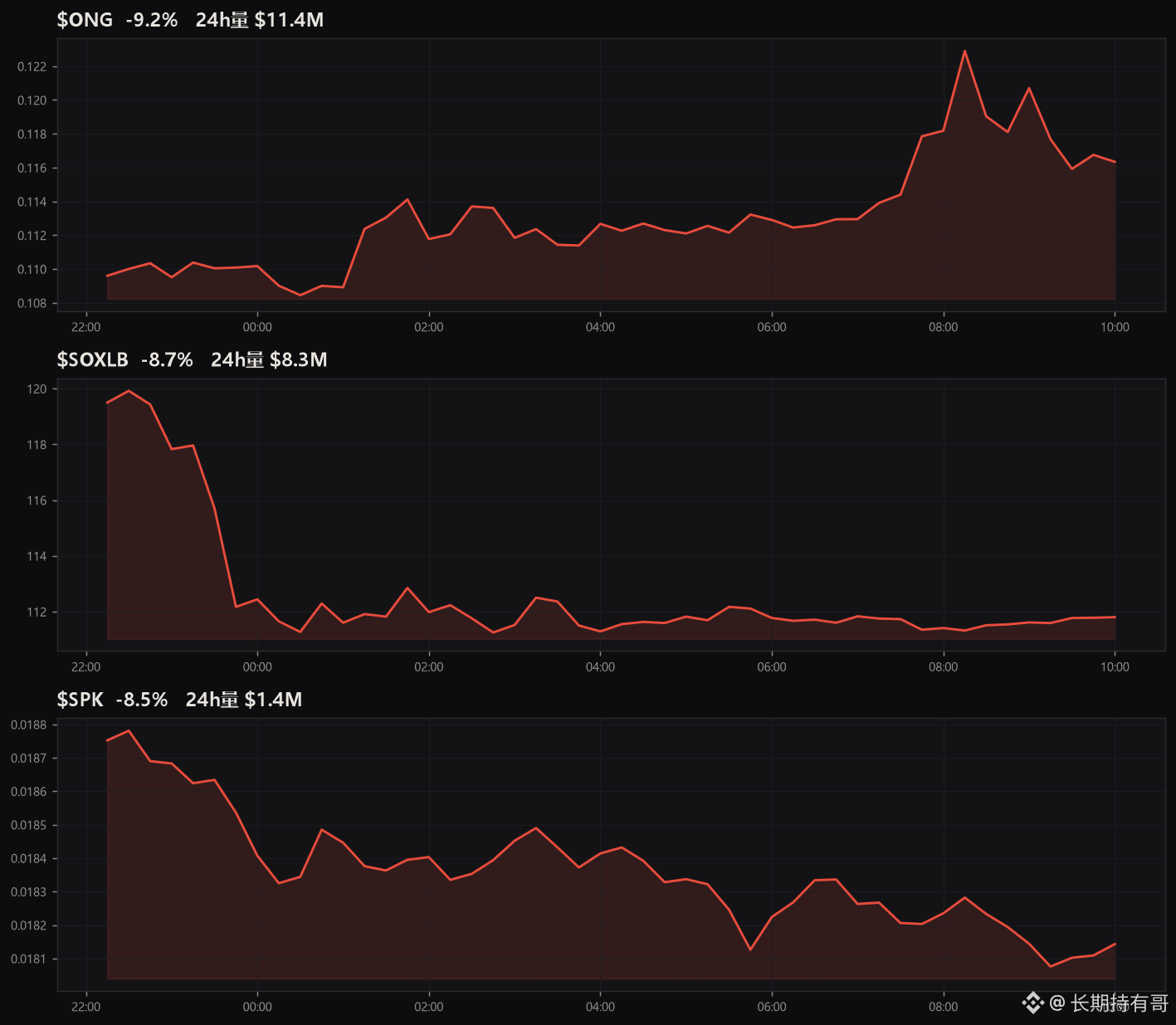The height and width of the screenshot is (1025, 1176).
Task: Select the 0.116 price axis label
Action: 32,168
